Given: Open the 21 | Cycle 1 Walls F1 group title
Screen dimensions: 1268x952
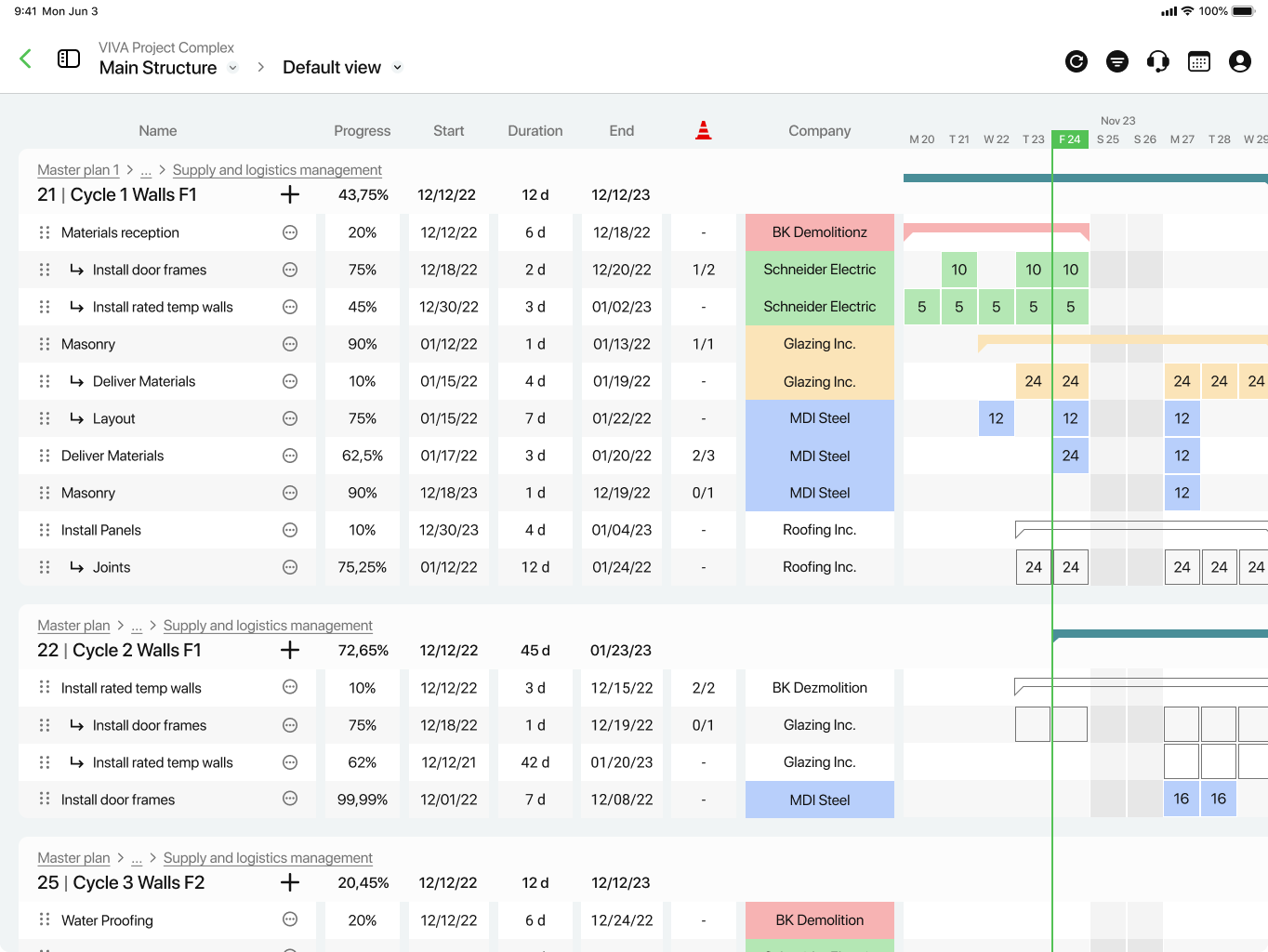Looking at the screenshot, I should point(117,194).
